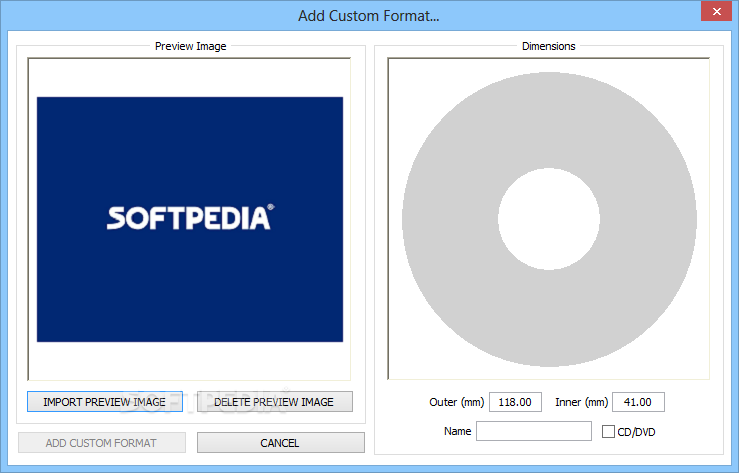The image size is (739, 473).
Task: Enable the CD/DVD checkbox
Action: [x=608, y=432]
